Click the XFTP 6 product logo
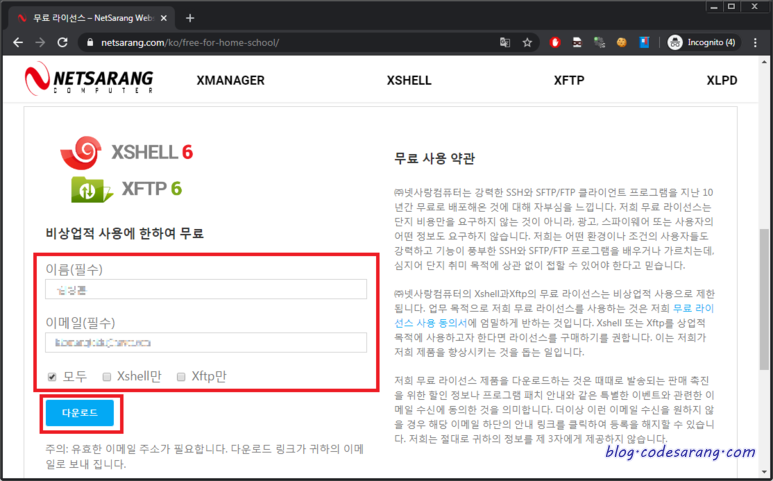Image resolution: width=773 pixels, height=481 pixels. (127, 189)
